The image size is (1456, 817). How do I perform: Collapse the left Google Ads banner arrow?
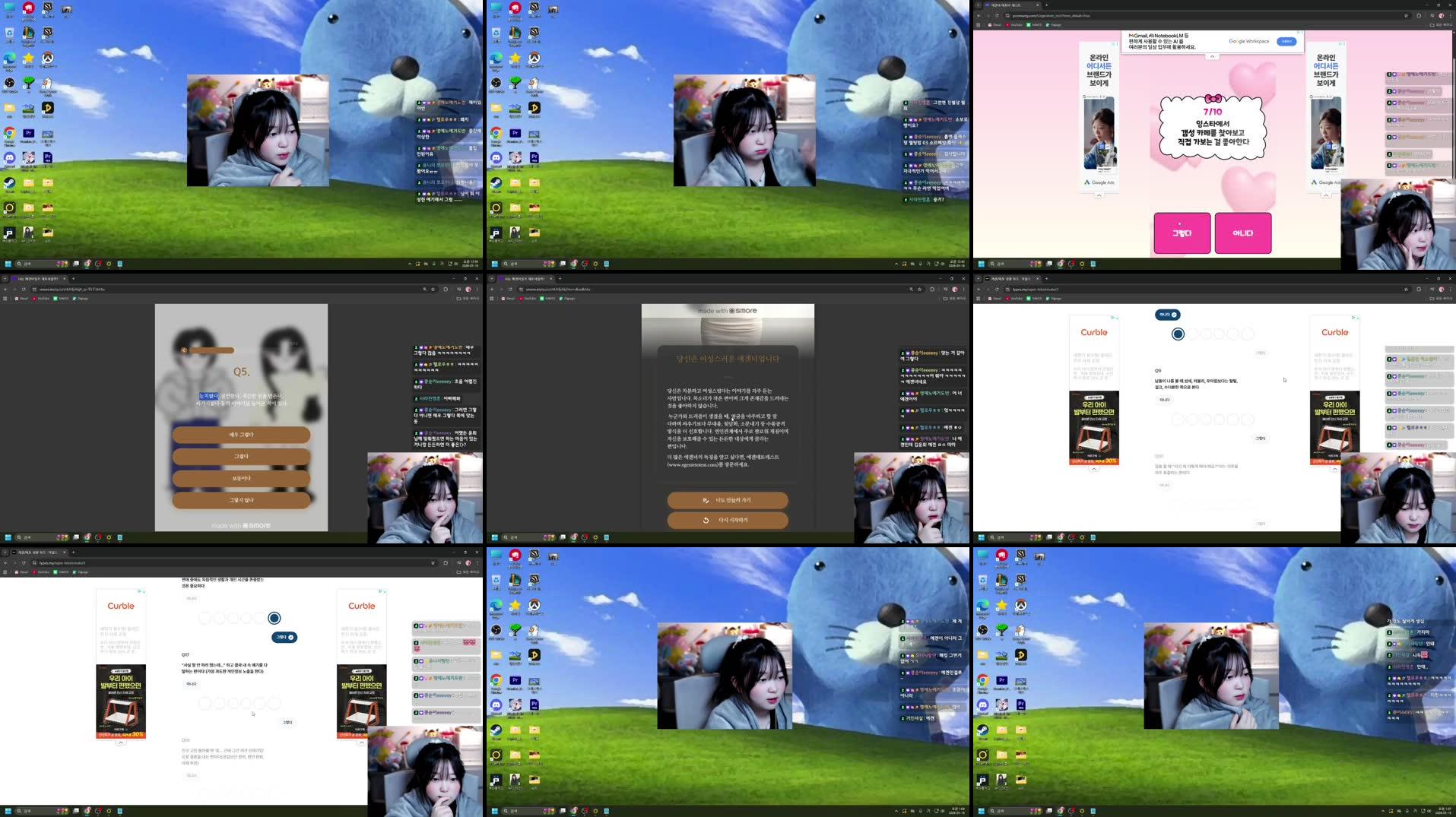point(1099,195)
